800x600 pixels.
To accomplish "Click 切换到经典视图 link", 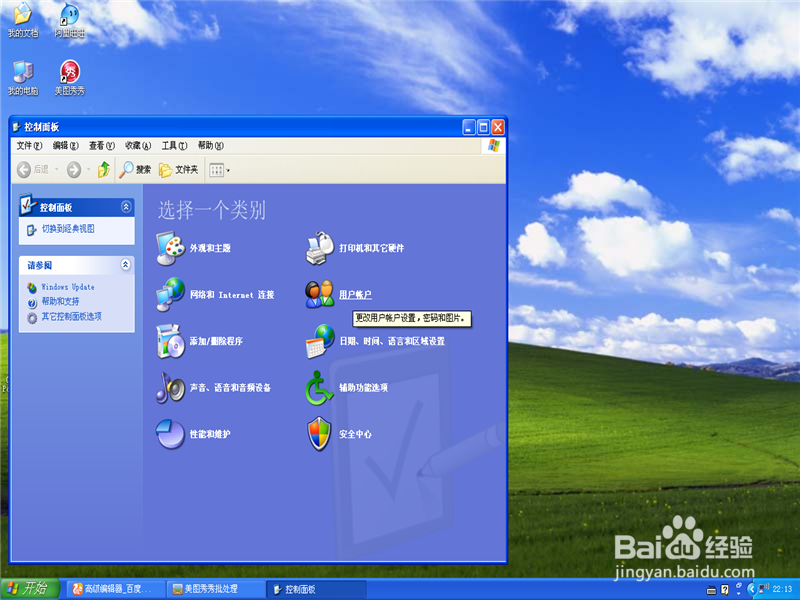I will (68, 229).
